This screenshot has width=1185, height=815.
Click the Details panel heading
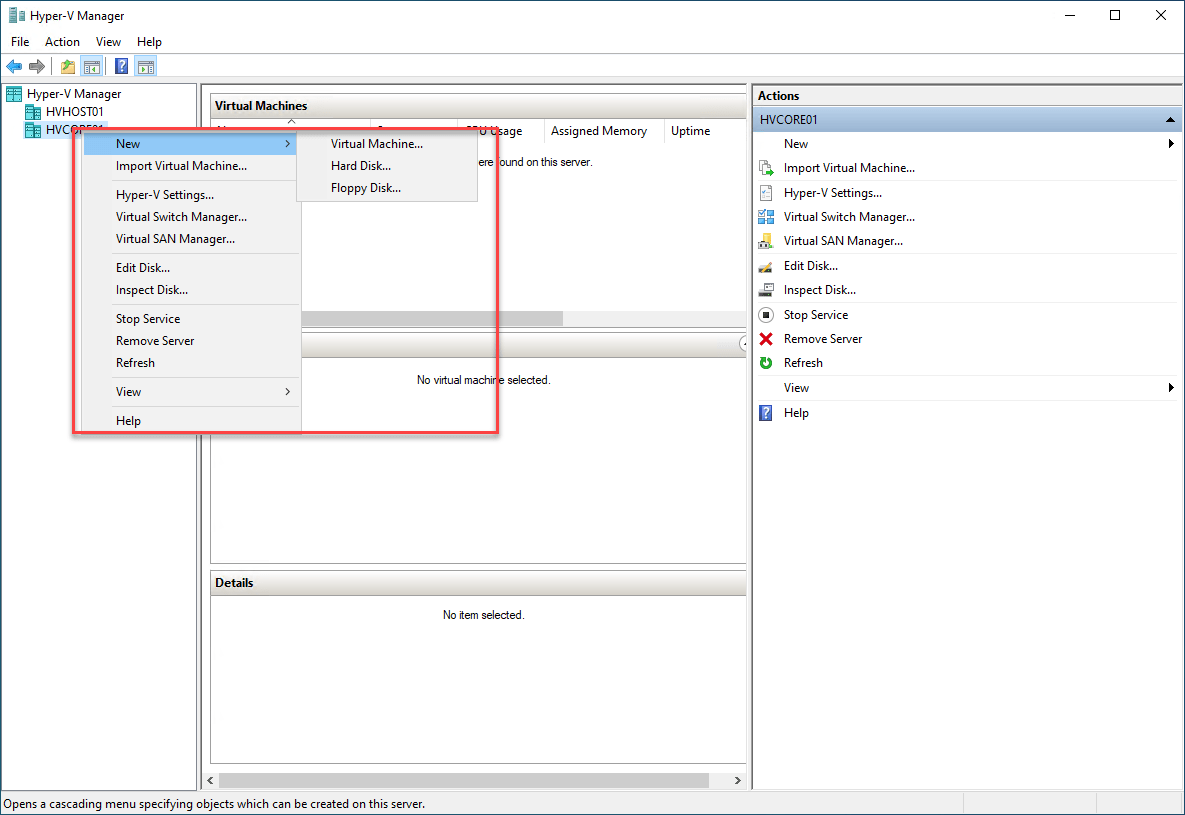(x=234, y=583)
